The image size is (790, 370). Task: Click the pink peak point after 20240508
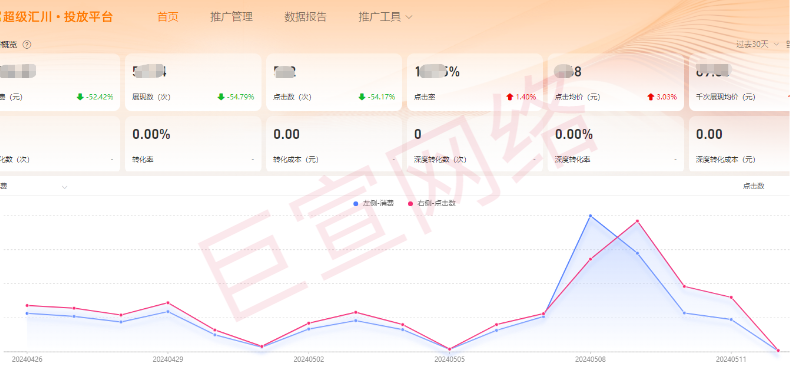(637, 221)
